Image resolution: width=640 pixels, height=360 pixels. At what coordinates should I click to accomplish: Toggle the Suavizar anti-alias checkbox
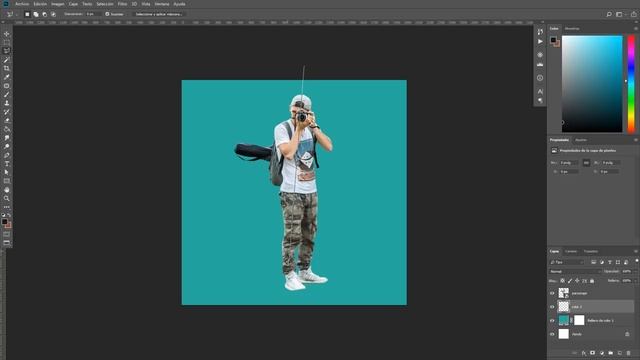(107, 14)
